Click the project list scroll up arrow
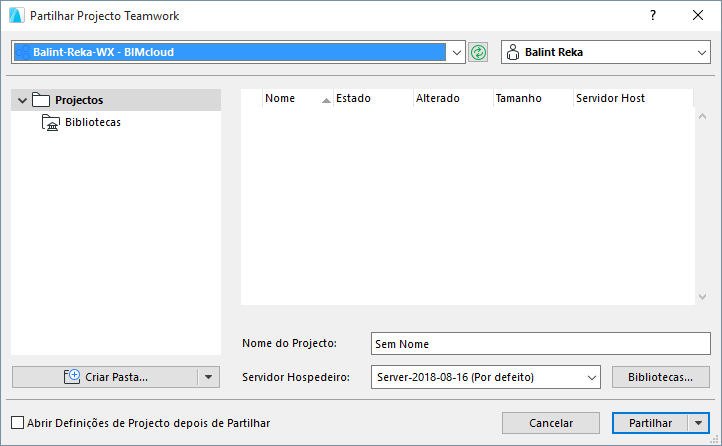The height and width of the screenshot is (446, 722). coord(702,116)
